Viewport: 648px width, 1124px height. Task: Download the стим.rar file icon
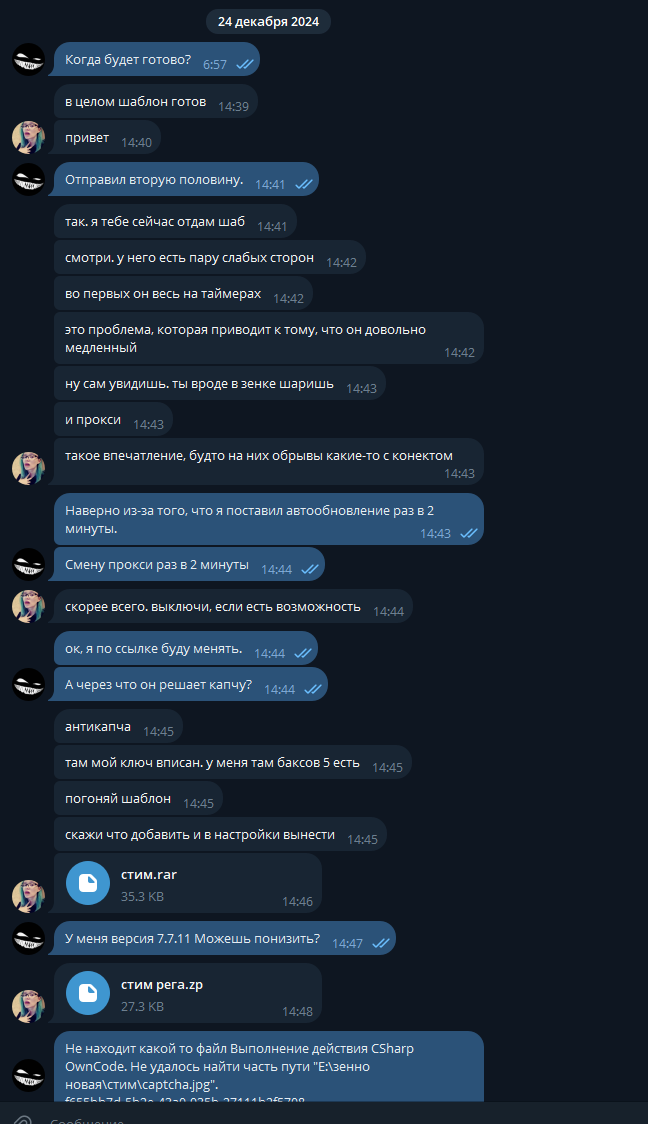pos(87,883)
